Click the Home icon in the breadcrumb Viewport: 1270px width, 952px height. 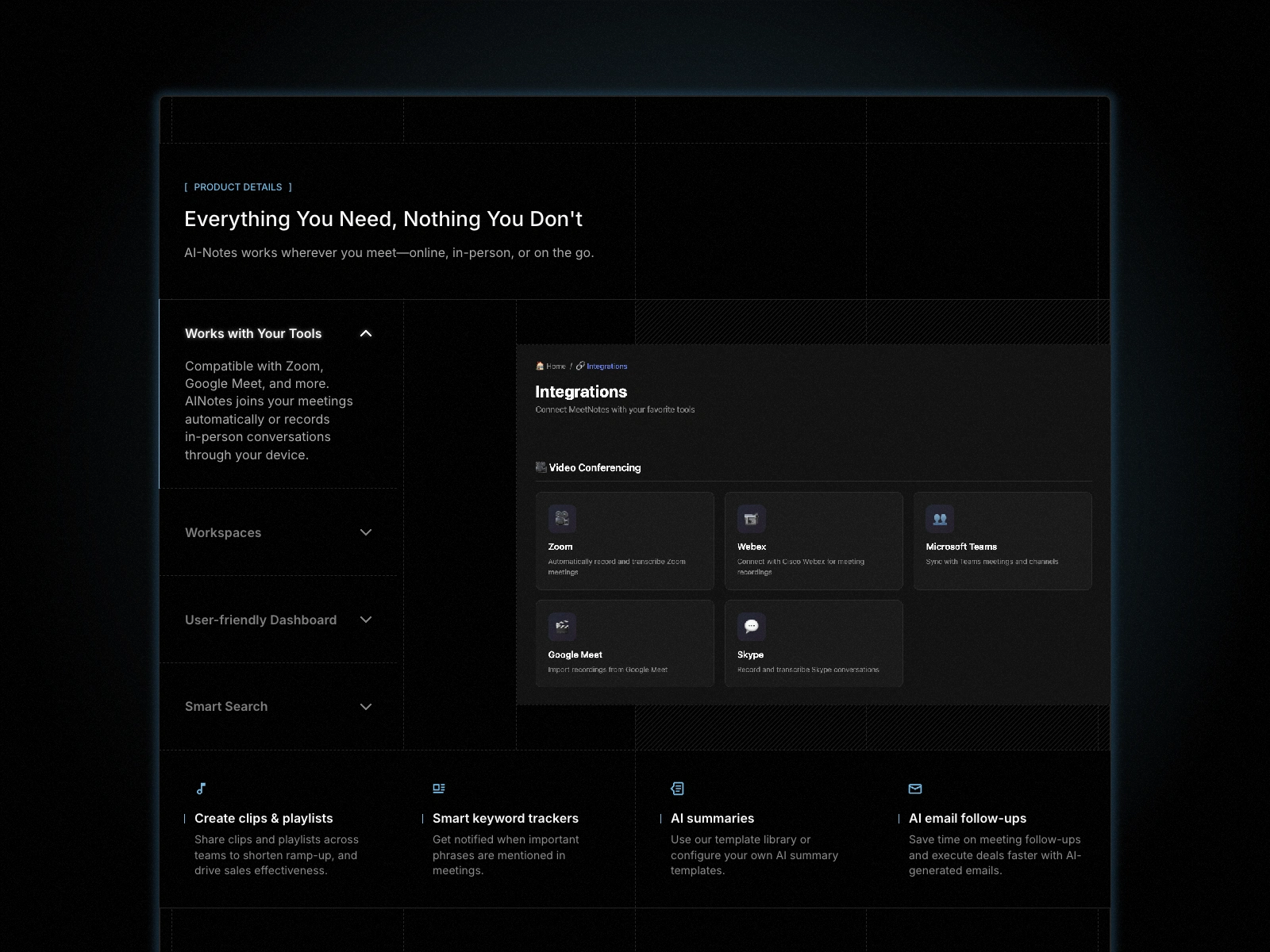click(x=540, y=366)
